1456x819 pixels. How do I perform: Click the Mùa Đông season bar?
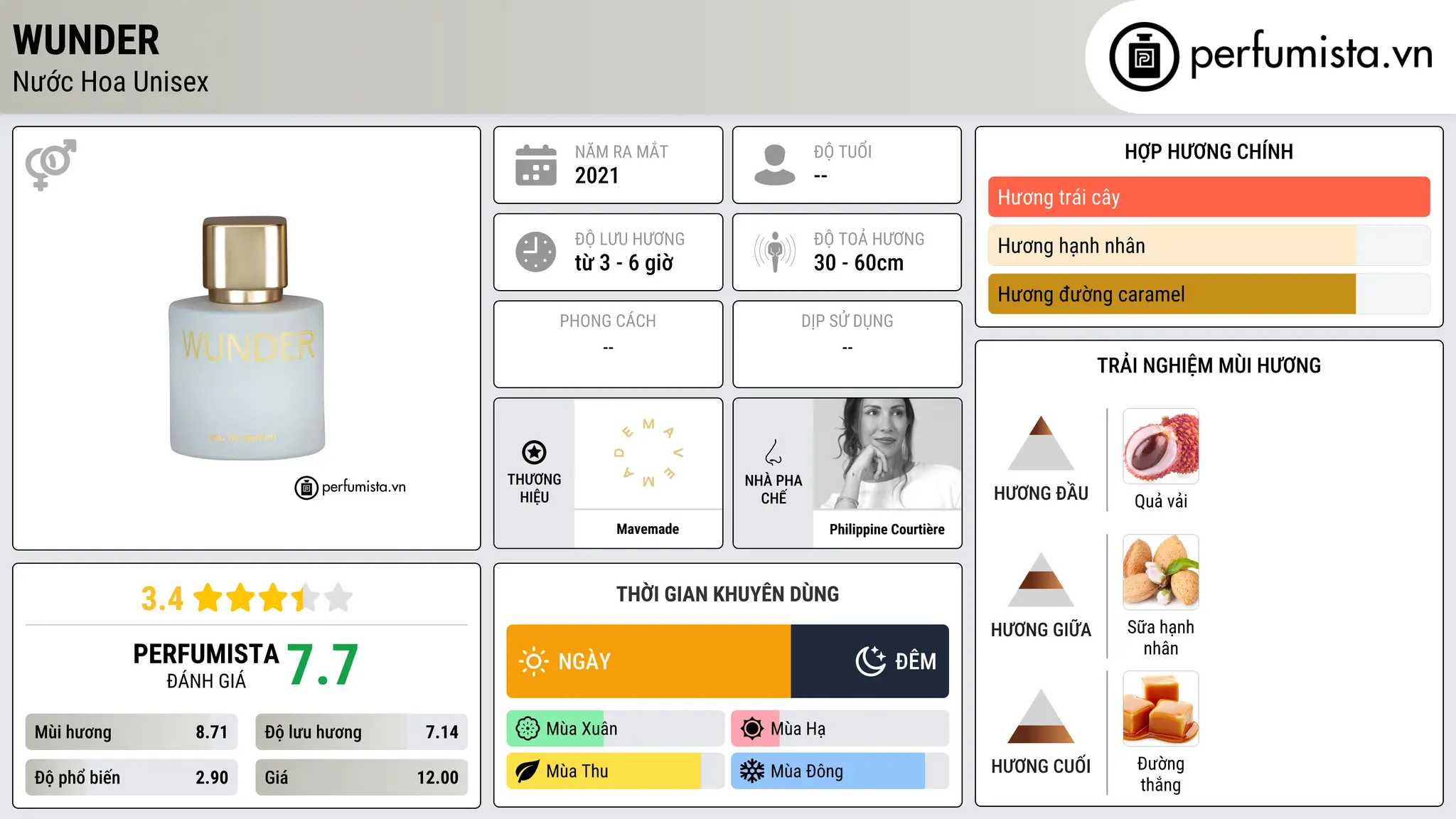pyautogui.click(x=840, y=771)
